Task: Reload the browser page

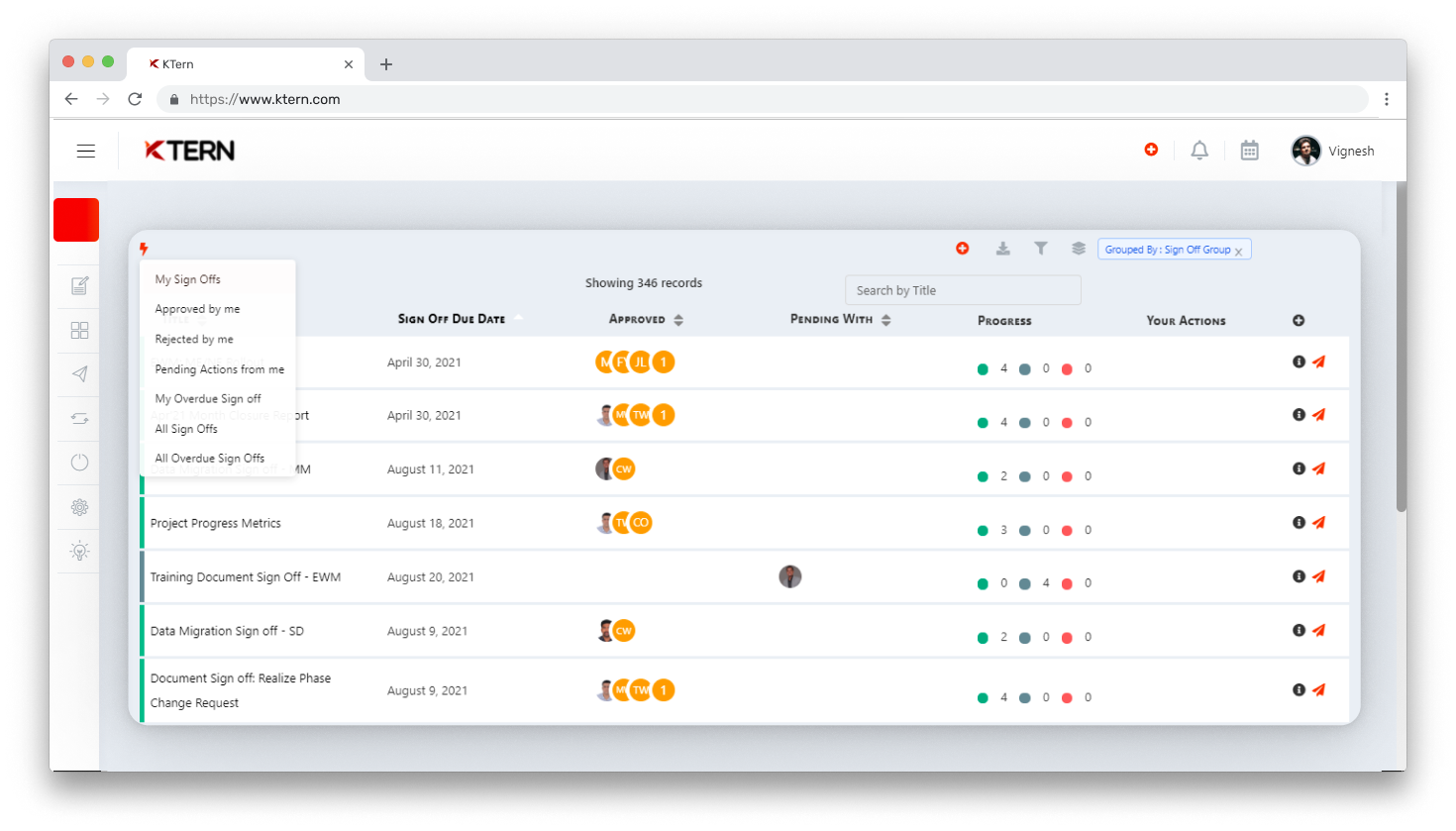Action: point(135,99)
